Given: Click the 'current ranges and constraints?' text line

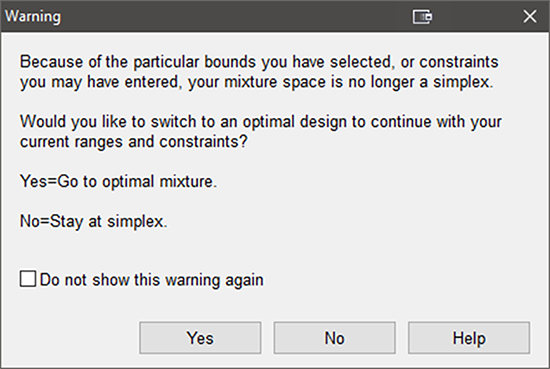Looking at the screenshot, I should click(x=134, y=142).
